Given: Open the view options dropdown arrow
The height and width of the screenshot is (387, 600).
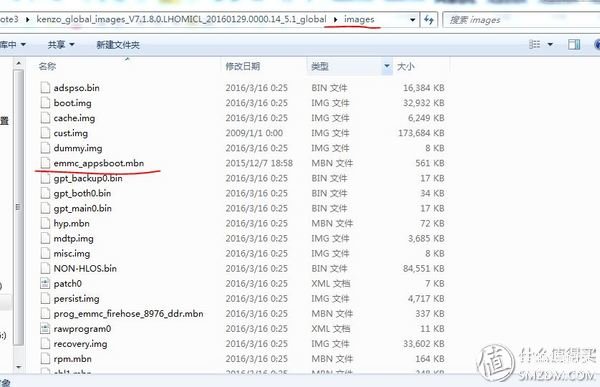Looking at the screenshot, I should (x=550, y=44).
